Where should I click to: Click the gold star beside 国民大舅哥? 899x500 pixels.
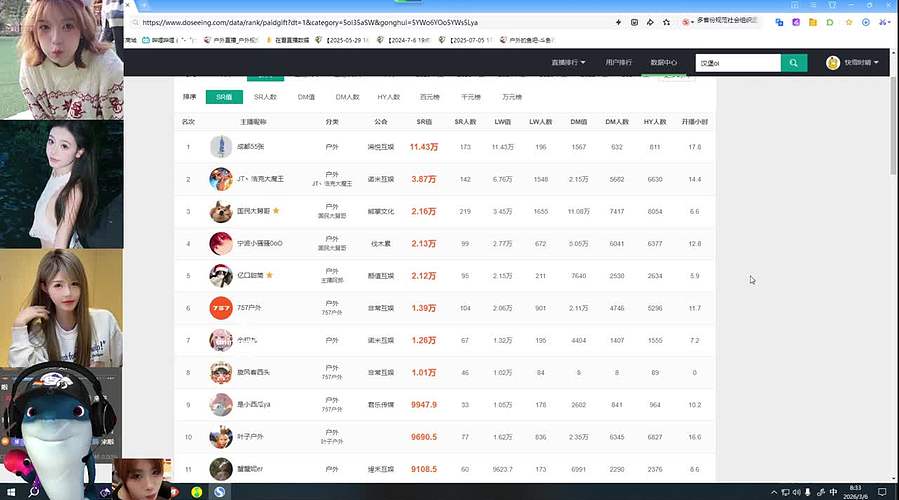point(276,211)
